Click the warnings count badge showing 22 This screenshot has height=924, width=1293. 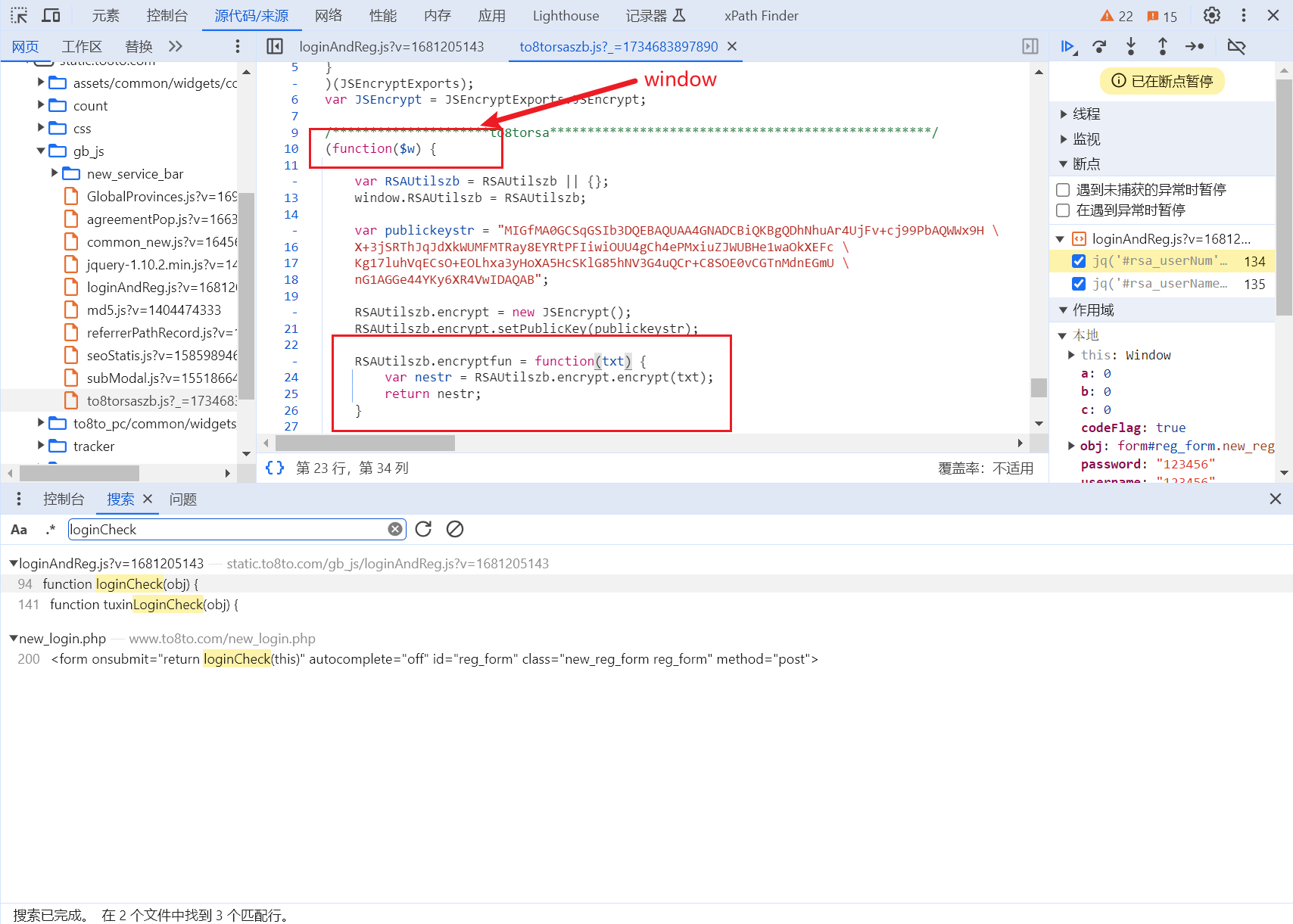coord(1117,16)
